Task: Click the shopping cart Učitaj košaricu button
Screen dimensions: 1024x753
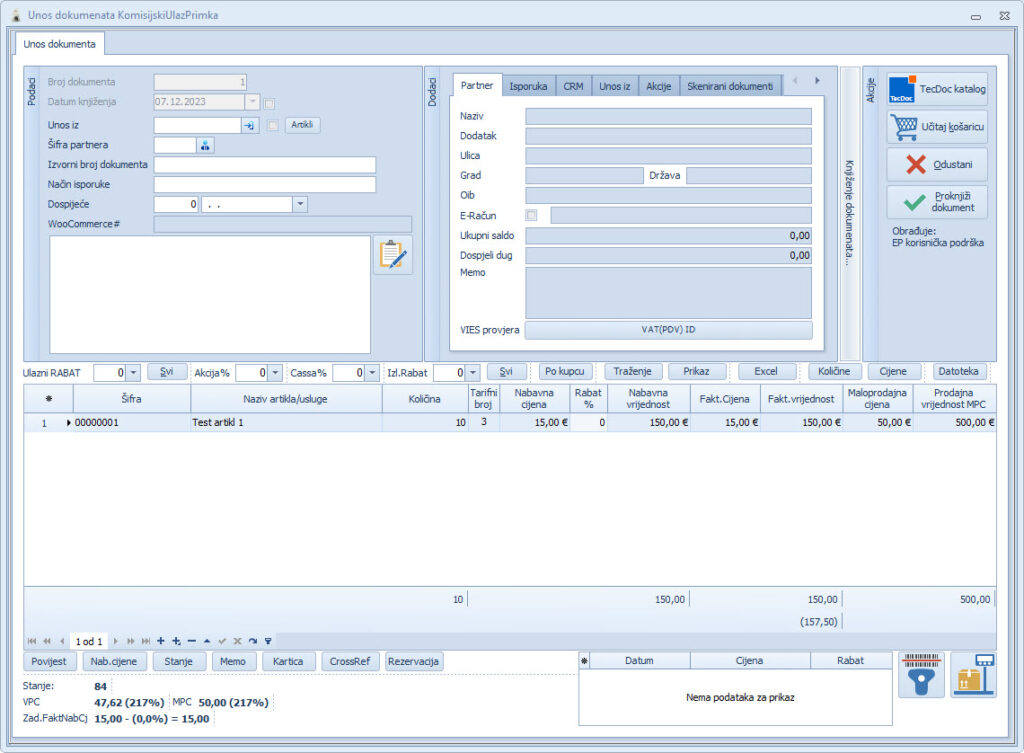Action: pyautogui.click(x=937, y=127)
